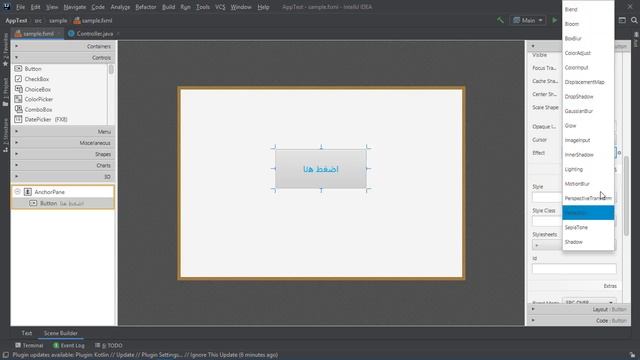Image resolution: width=640 pixels, height=360 pixels.
Task: Open the VCS menu
Action: (220, 7)
